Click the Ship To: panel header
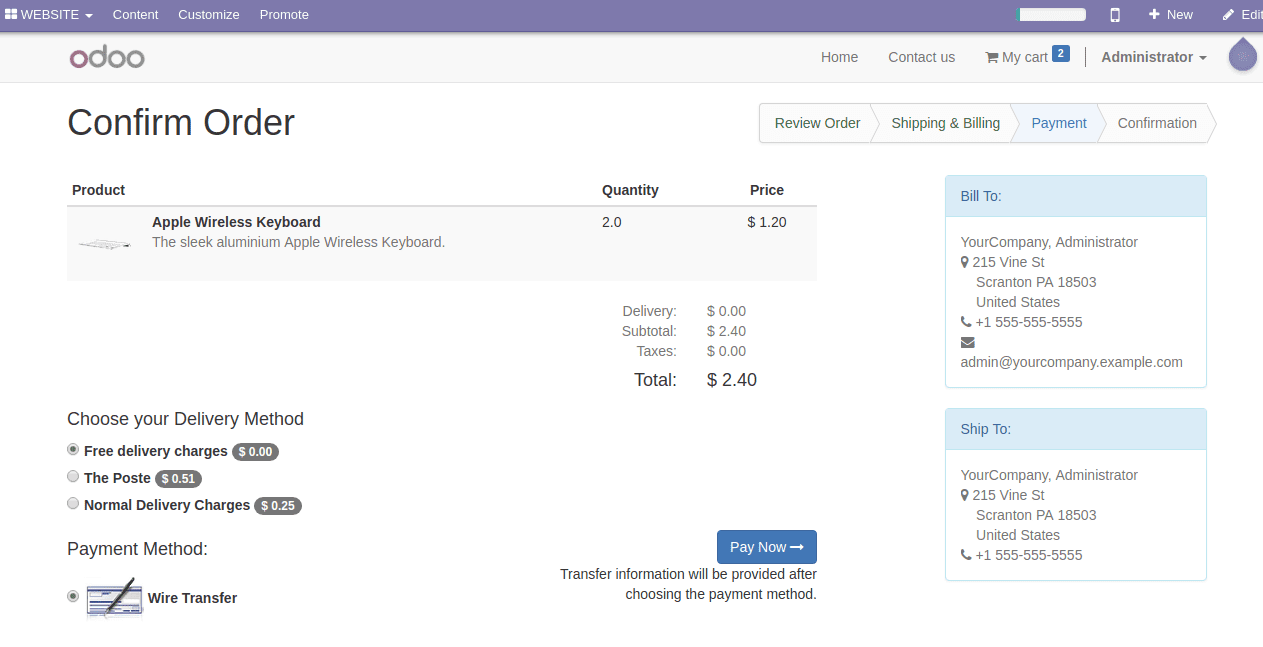The height and width of the screenshot is (647, 1263). (x=1076, y=429)
